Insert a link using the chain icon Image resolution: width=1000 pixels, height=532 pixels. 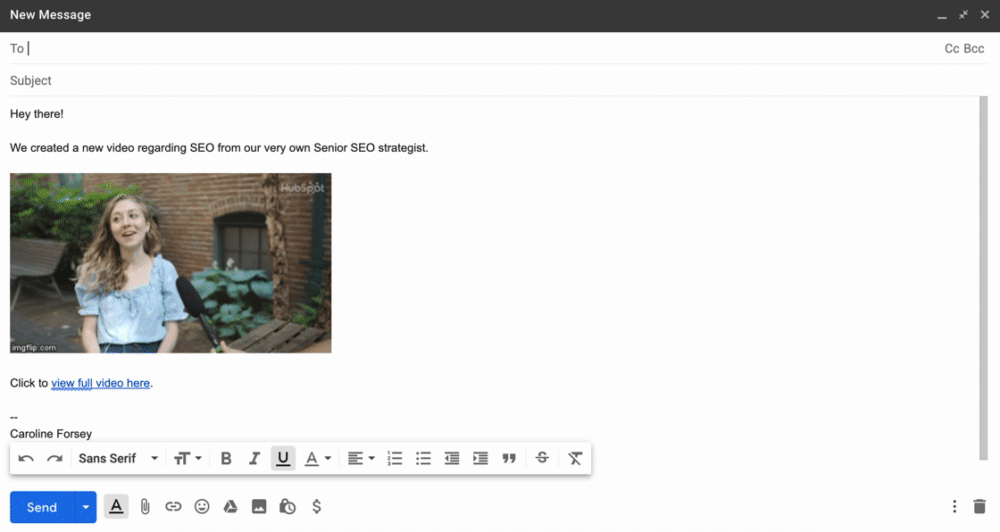[173, 507]
